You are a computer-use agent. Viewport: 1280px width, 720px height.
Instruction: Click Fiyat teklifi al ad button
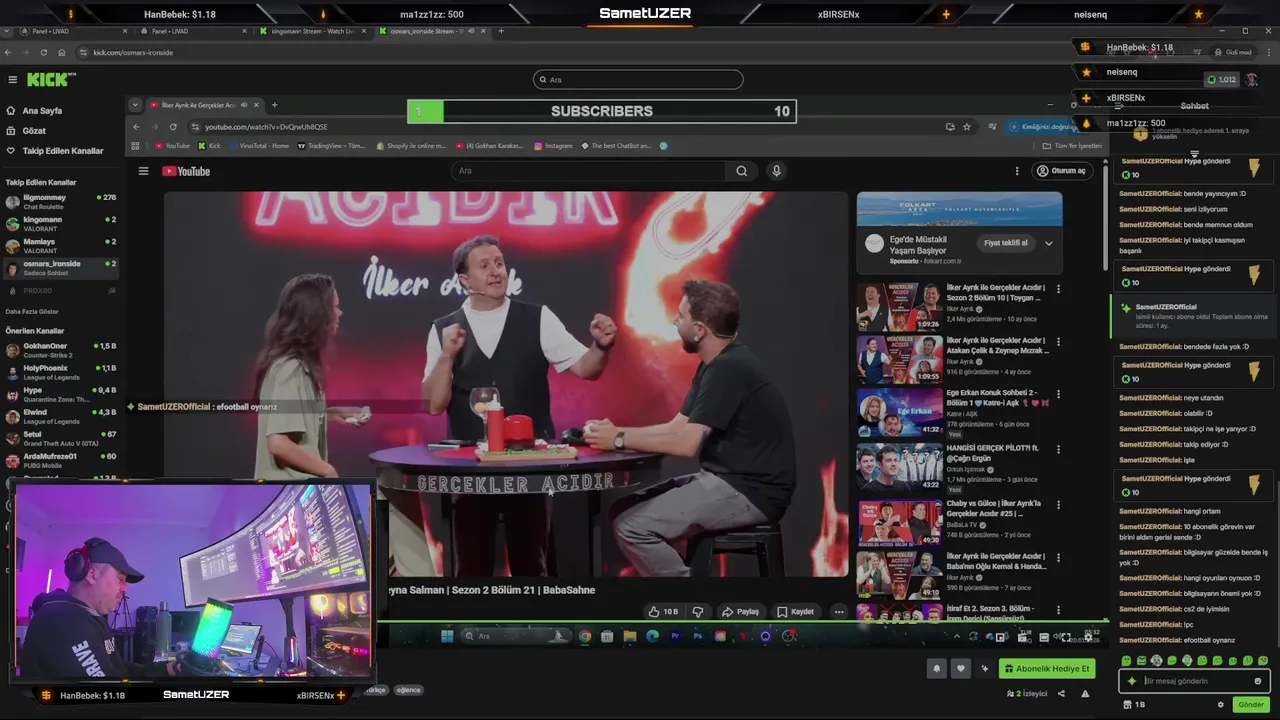(1006, 243)
